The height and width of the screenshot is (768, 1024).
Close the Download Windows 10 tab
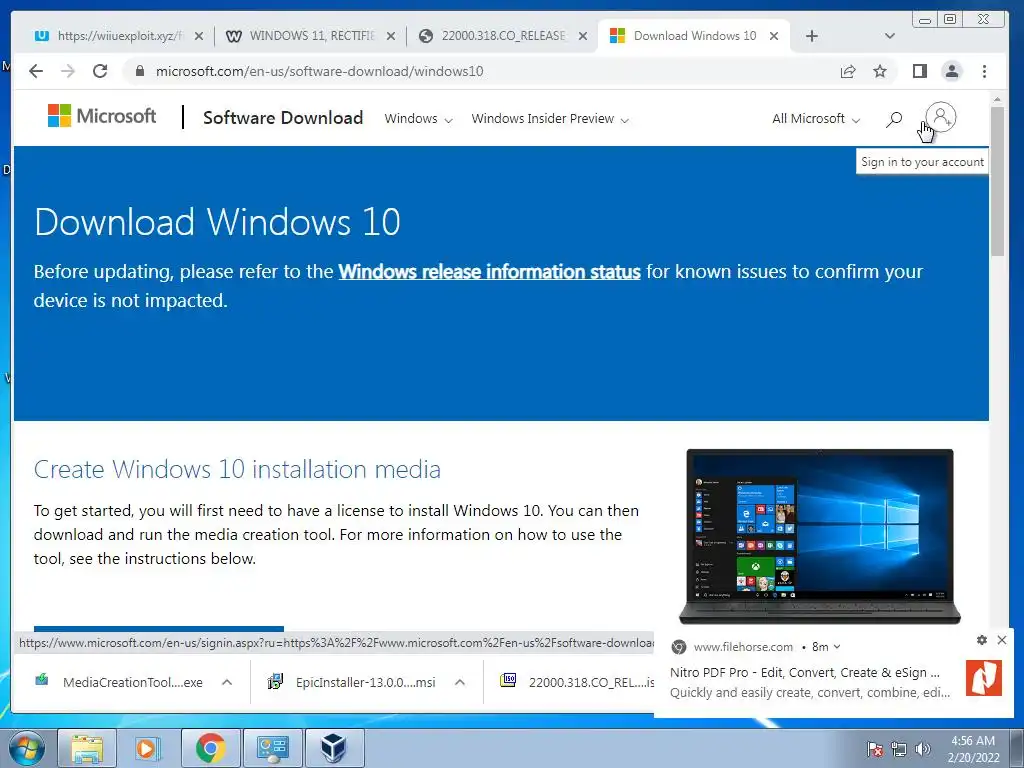coord(774,36)
